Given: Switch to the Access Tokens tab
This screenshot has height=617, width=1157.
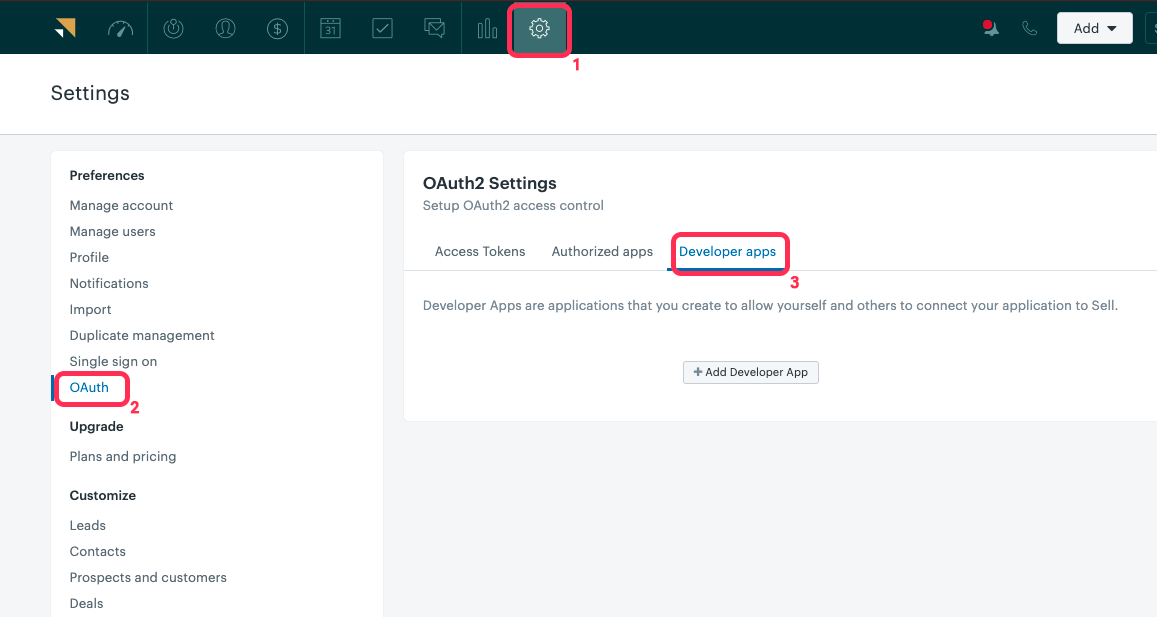Looking at the screenshot, I should 480,252.
